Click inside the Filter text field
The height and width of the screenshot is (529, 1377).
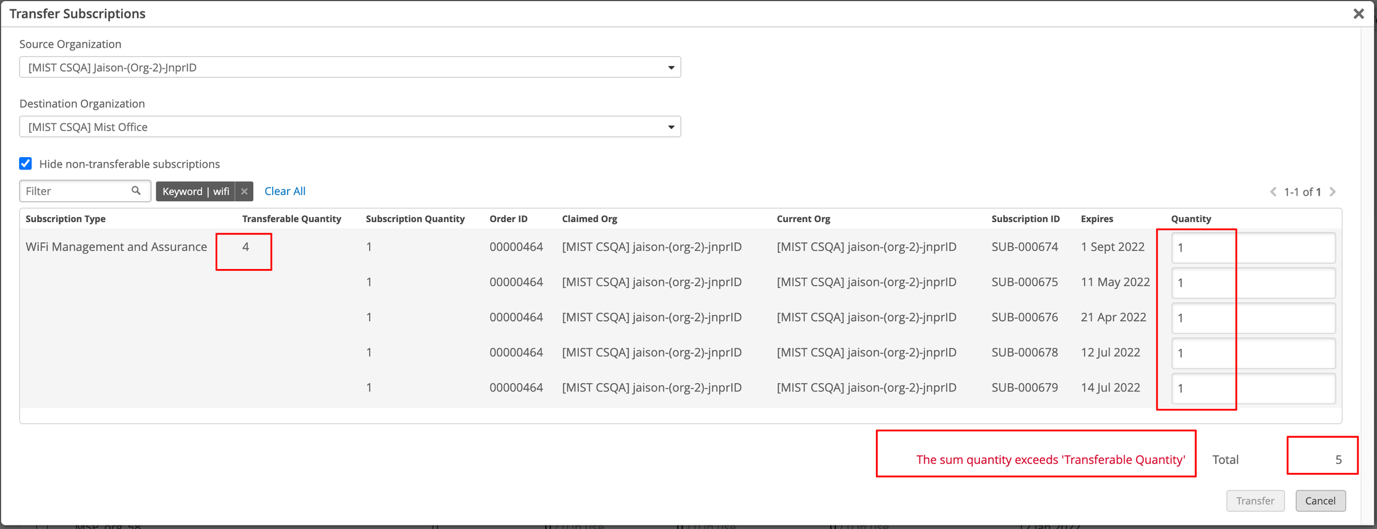[x=75, y=191]
